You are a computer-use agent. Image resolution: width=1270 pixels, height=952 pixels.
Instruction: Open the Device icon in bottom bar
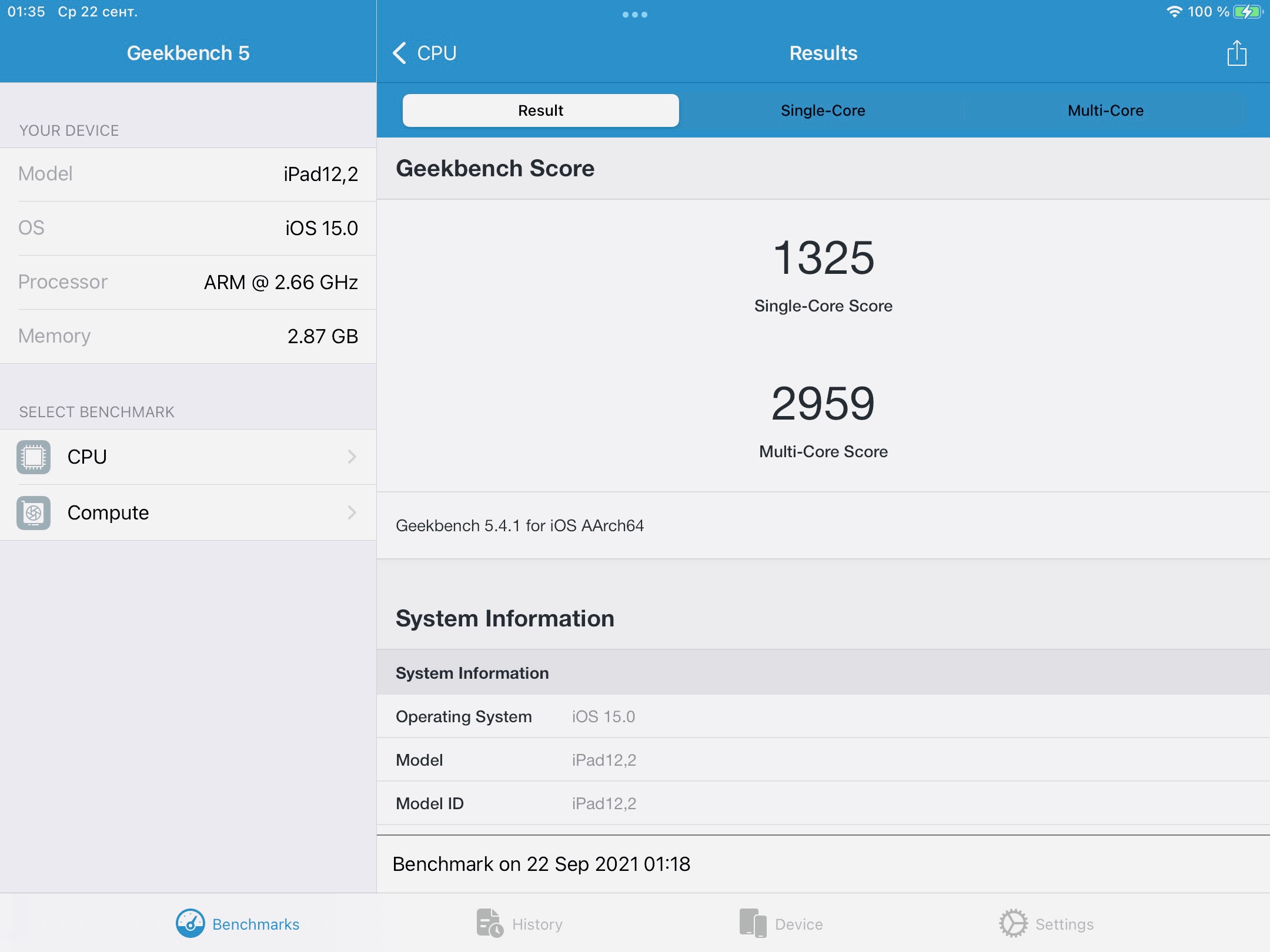click(753, 924)
